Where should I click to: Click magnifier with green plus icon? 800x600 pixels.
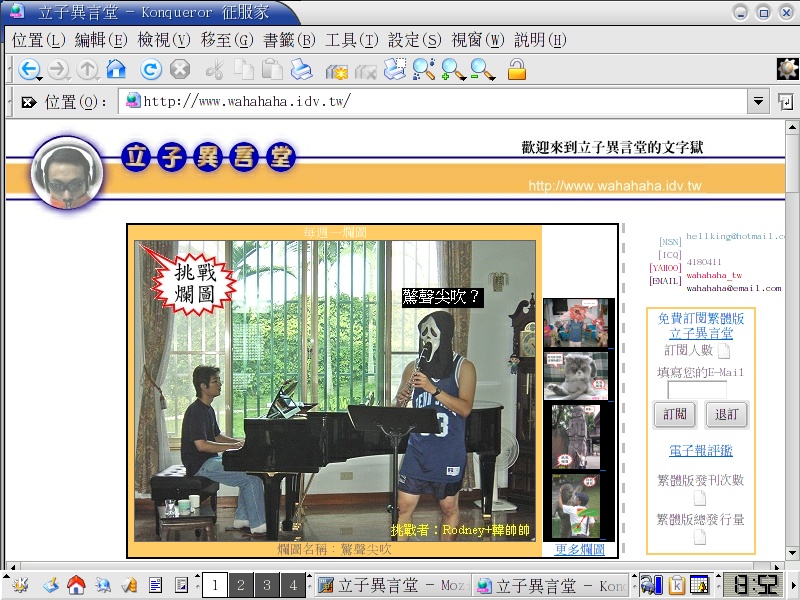tap(452, 70)
